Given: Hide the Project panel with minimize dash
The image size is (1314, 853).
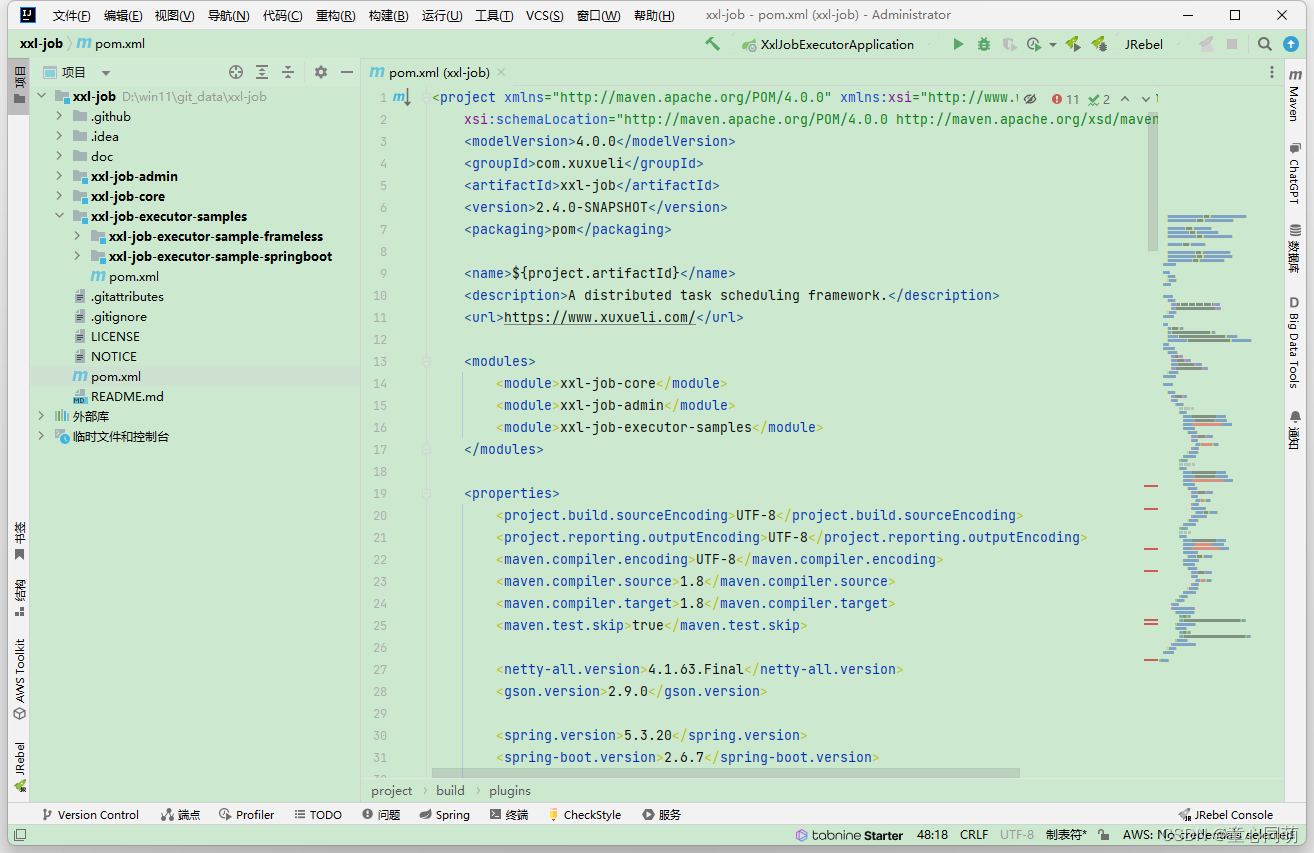Looking at the screenshot, I should (347, 72).
